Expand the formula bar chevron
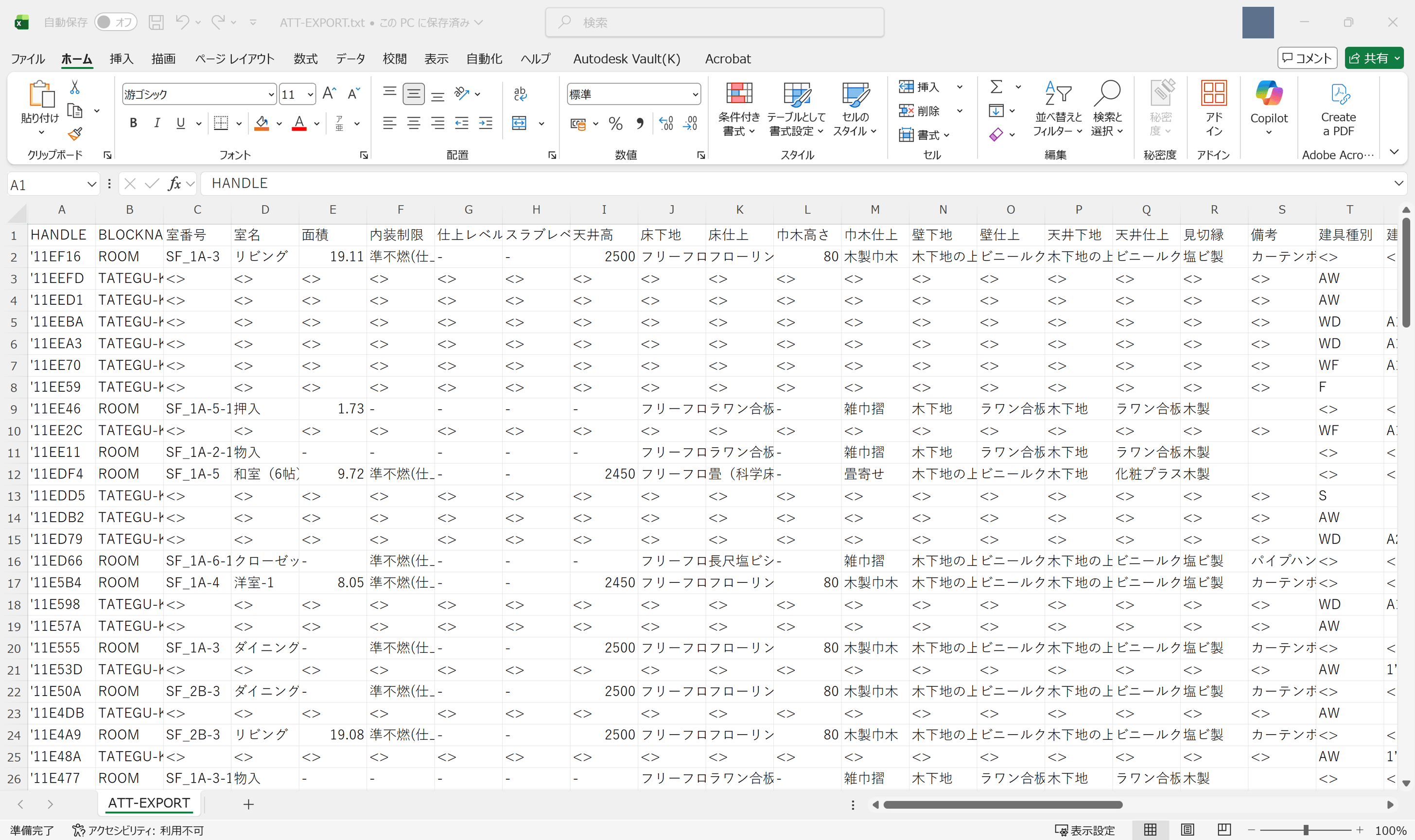This screenshot has height=840, width=1415. coord(1398,183)
